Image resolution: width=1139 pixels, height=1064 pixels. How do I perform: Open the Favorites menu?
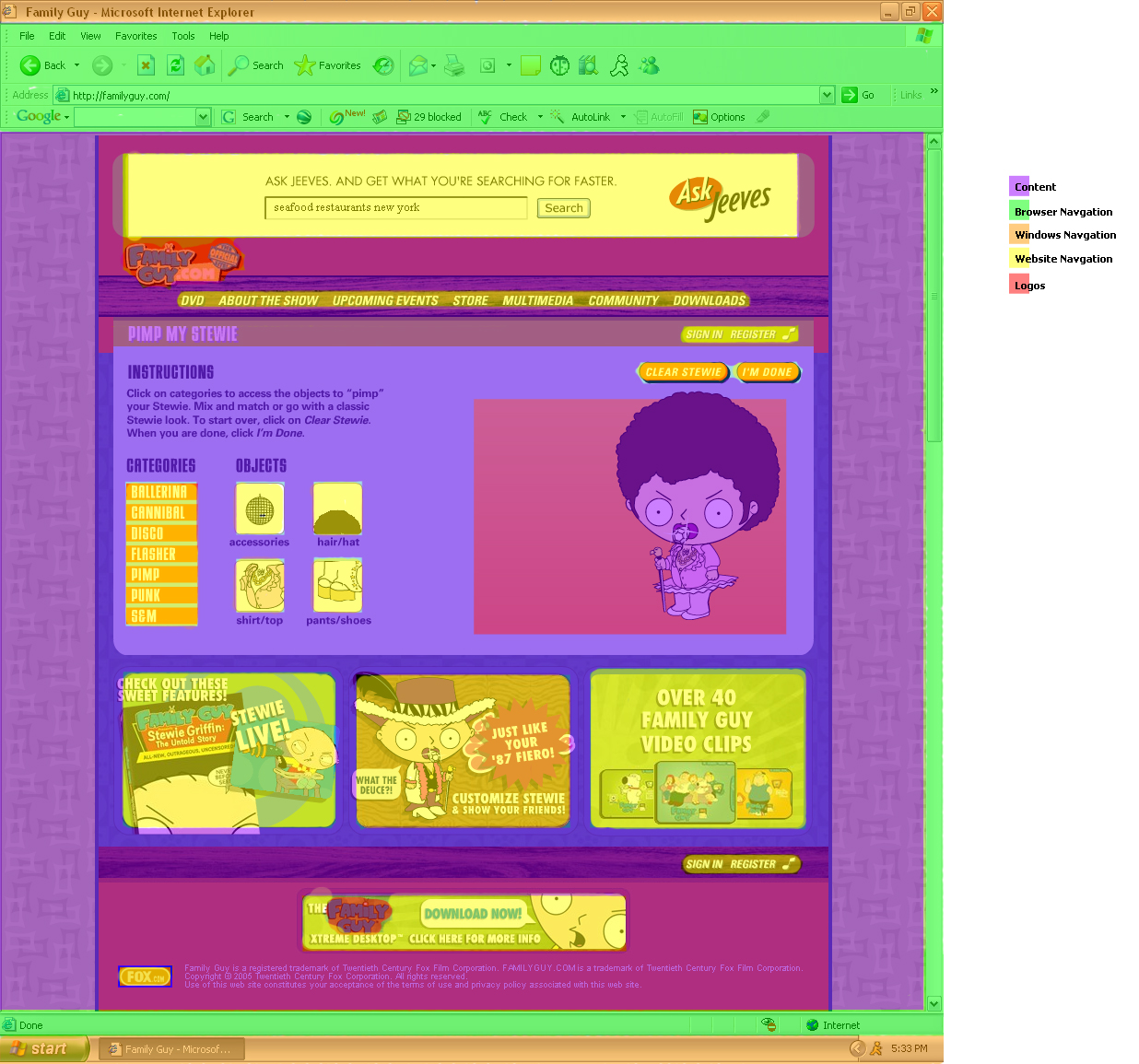tap(135, 36)
